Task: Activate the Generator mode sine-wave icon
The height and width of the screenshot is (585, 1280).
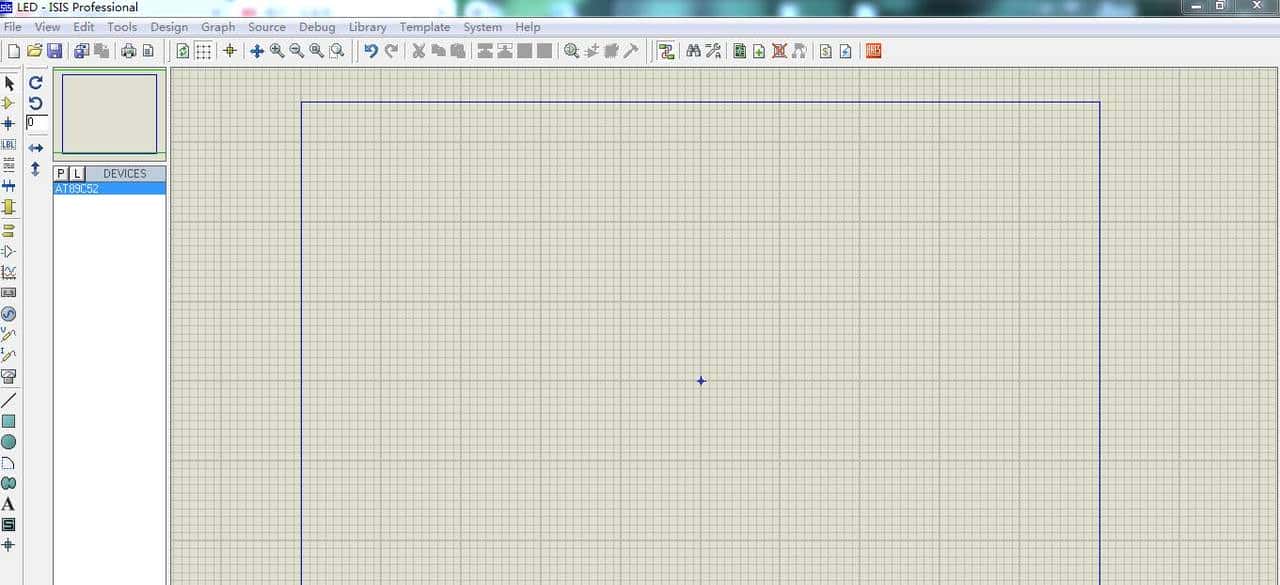Action: pos(9,314)
